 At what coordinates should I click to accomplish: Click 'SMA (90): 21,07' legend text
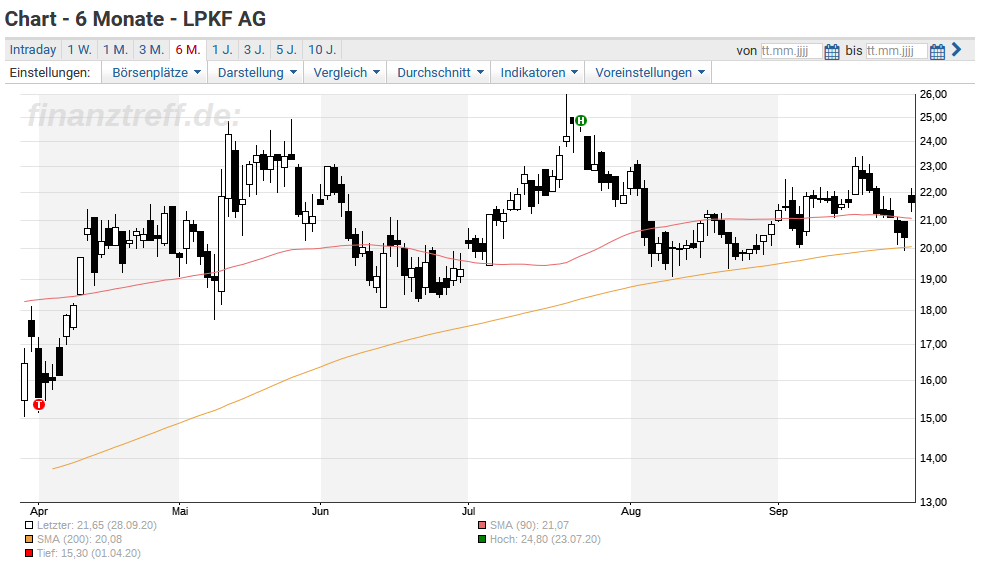[529, 526]
